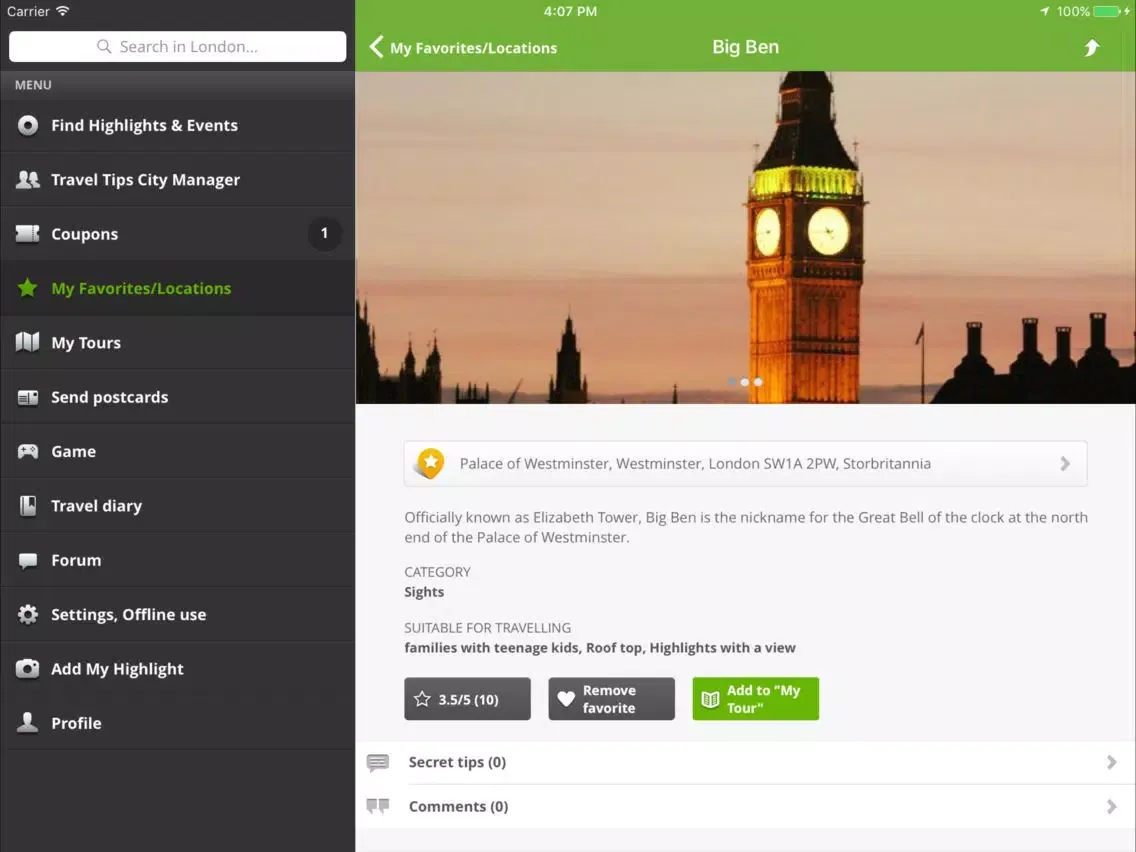Image resolution: width=1136 pixels, height=852 pixels.
Task: Open the Comments (0) row
Action: 746,806
